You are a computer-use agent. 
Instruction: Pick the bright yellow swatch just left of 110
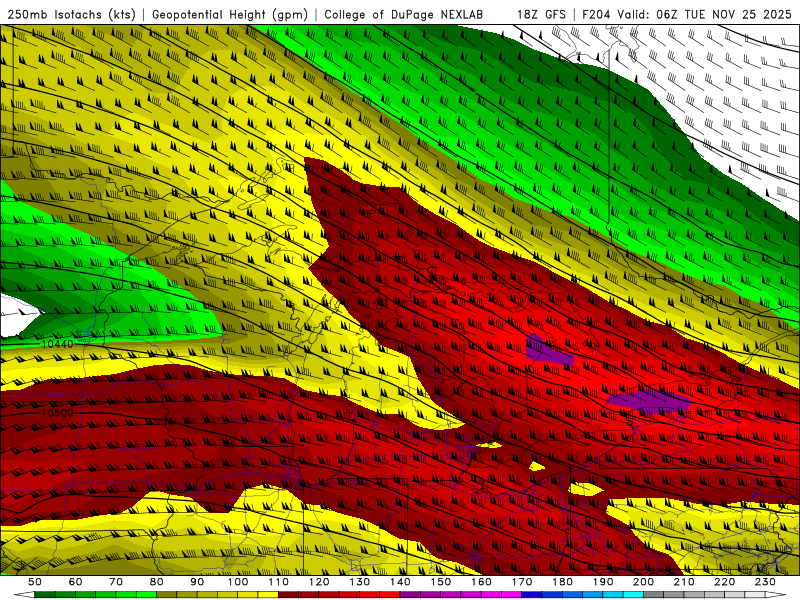click(x=268, y=595)
